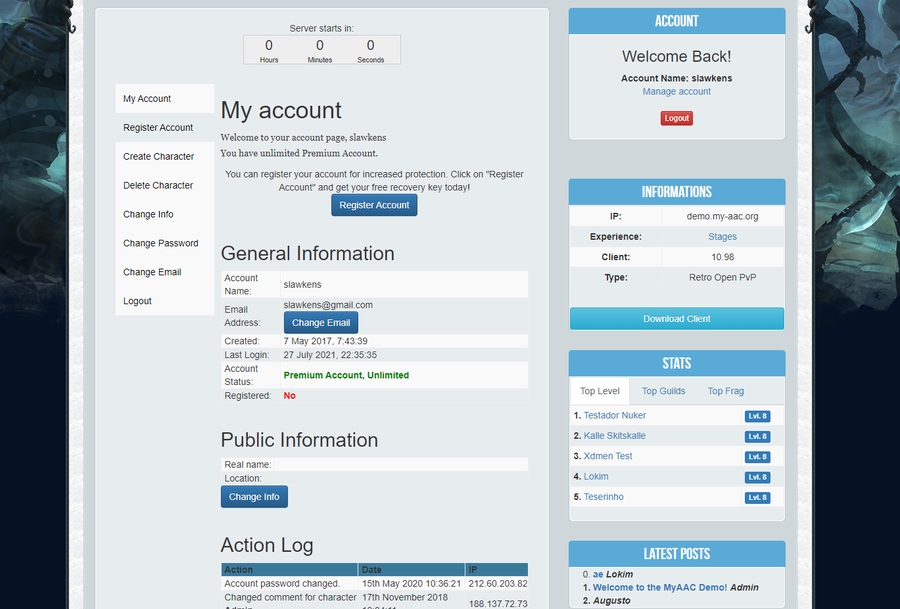
Task: Open Delete Character menu item
Action: 158,186
